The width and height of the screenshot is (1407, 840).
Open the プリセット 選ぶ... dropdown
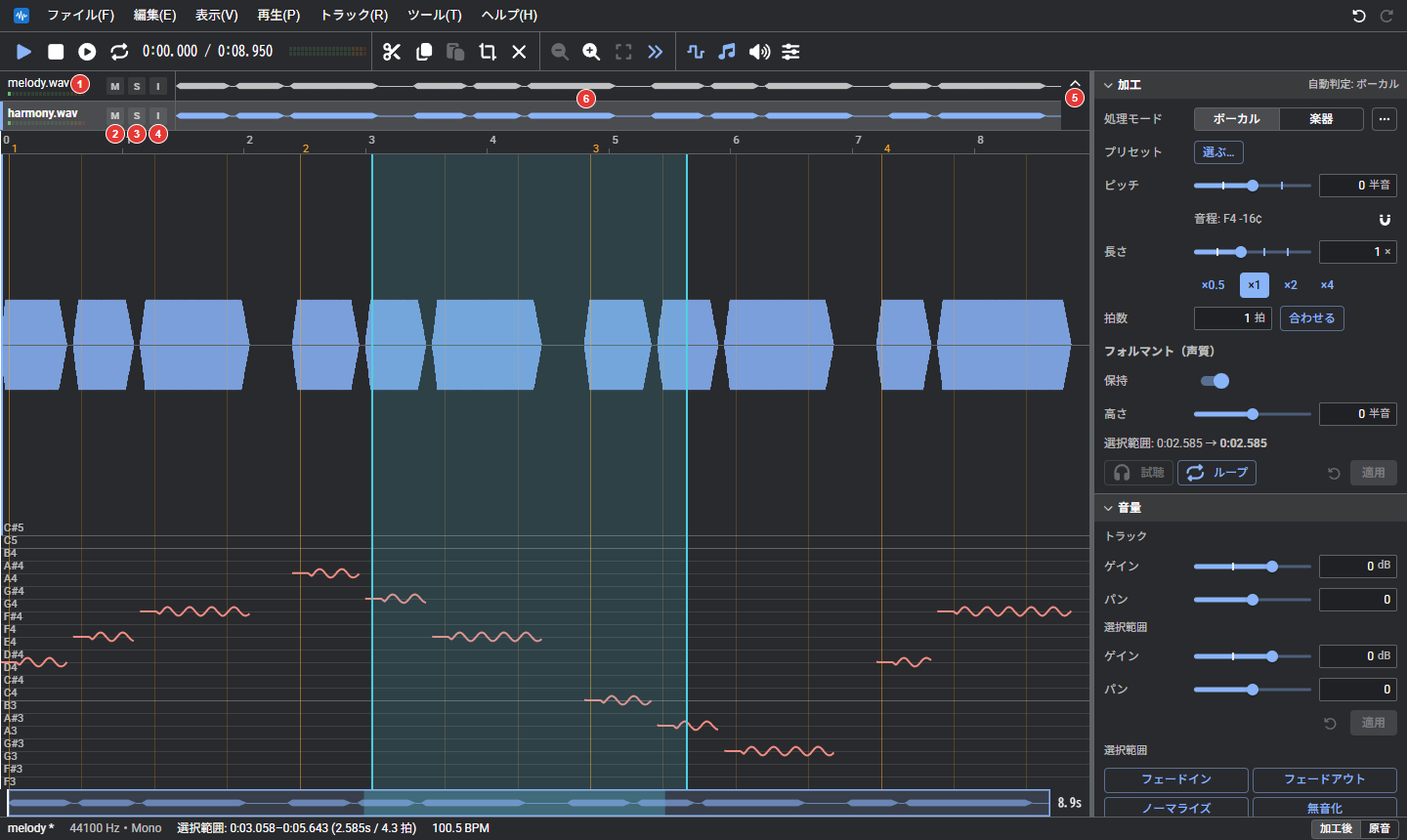1218,152
